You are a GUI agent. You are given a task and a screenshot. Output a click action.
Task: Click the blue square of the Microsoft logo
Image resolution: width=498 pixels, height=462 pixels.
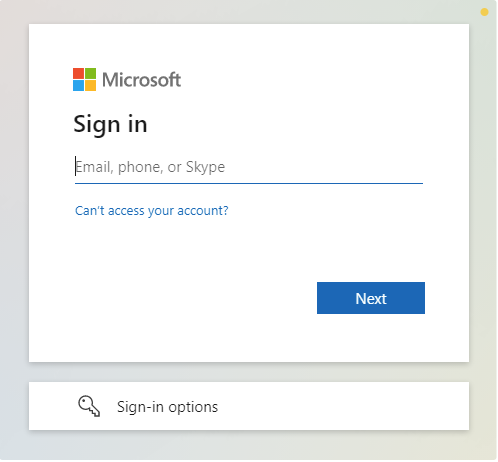tap(78, 85)
